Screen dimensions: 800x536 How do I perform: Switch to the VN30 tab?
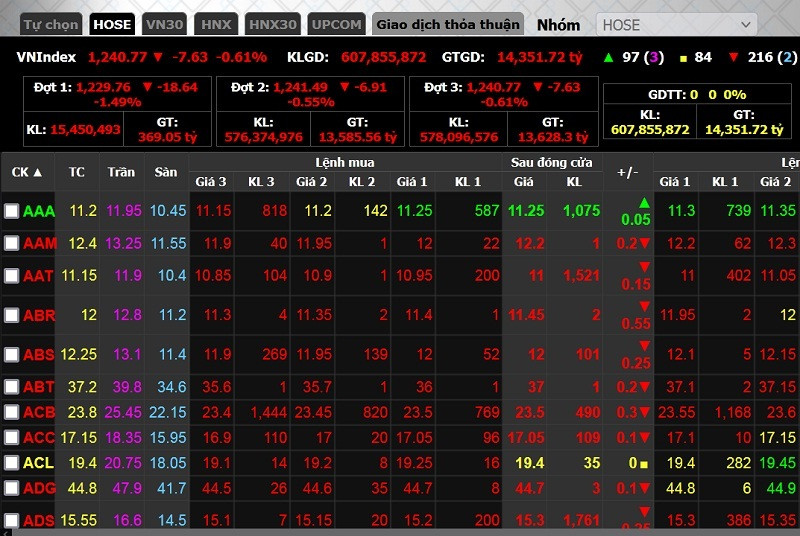164,24
